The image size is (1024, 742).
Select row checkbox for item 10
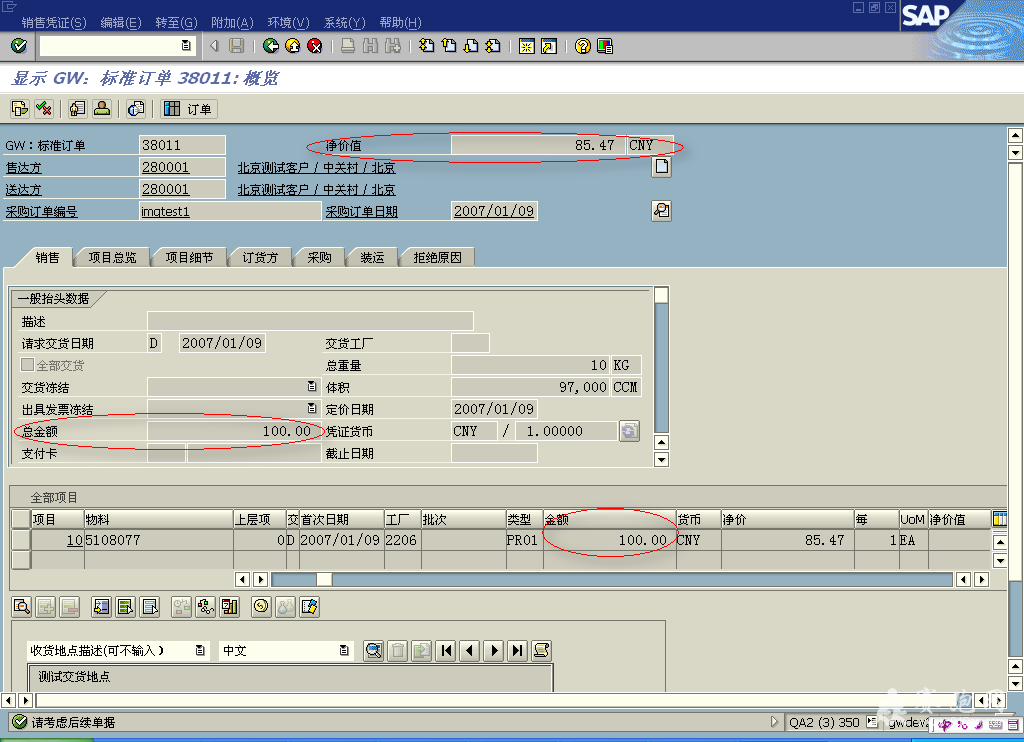[x=21, y=540]
